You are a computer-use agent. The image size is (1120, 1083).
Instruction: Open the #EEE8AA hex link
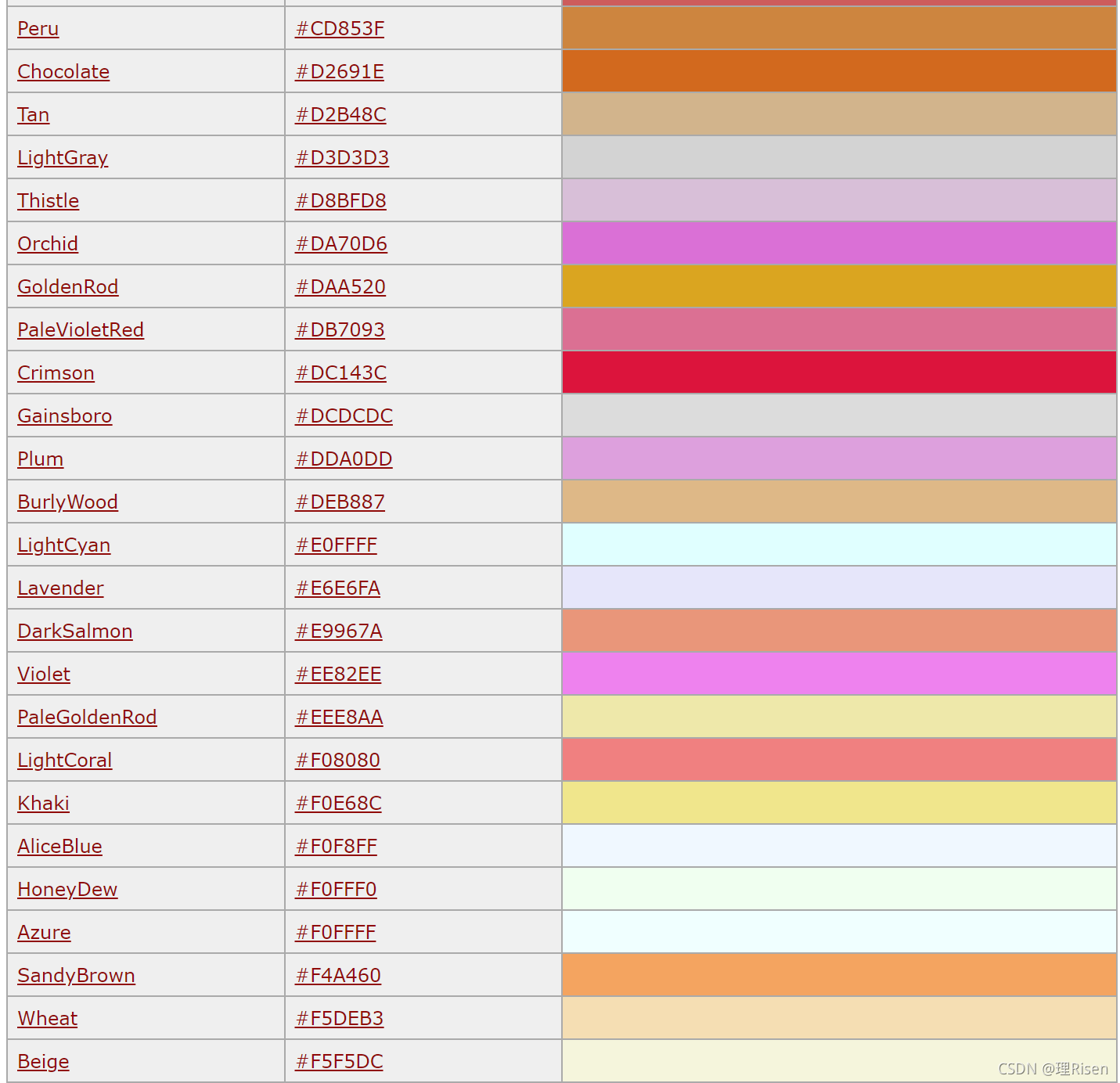click(x=339, y=718)
